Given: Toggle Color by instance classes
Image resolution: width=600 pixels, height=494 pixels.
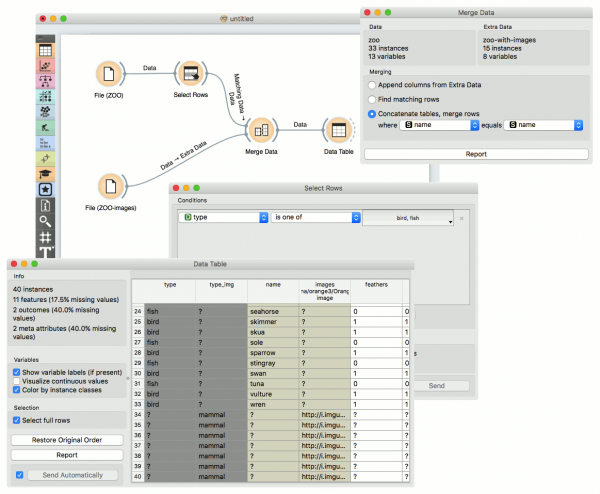Looking at the screenshot, I should pyautogui.click(x=18, y=390).
